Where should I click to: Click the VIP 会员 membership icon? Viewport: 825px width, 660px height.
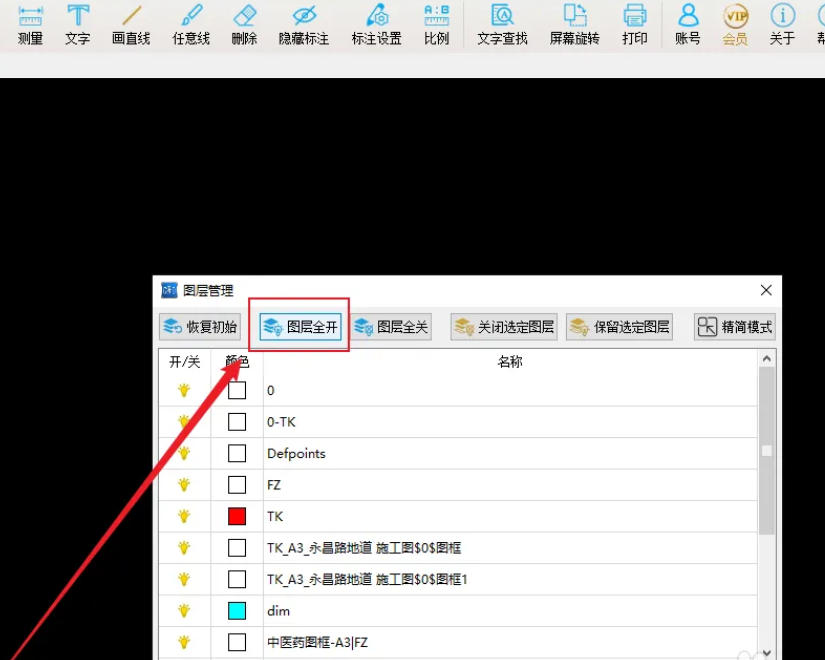point(734,25)
